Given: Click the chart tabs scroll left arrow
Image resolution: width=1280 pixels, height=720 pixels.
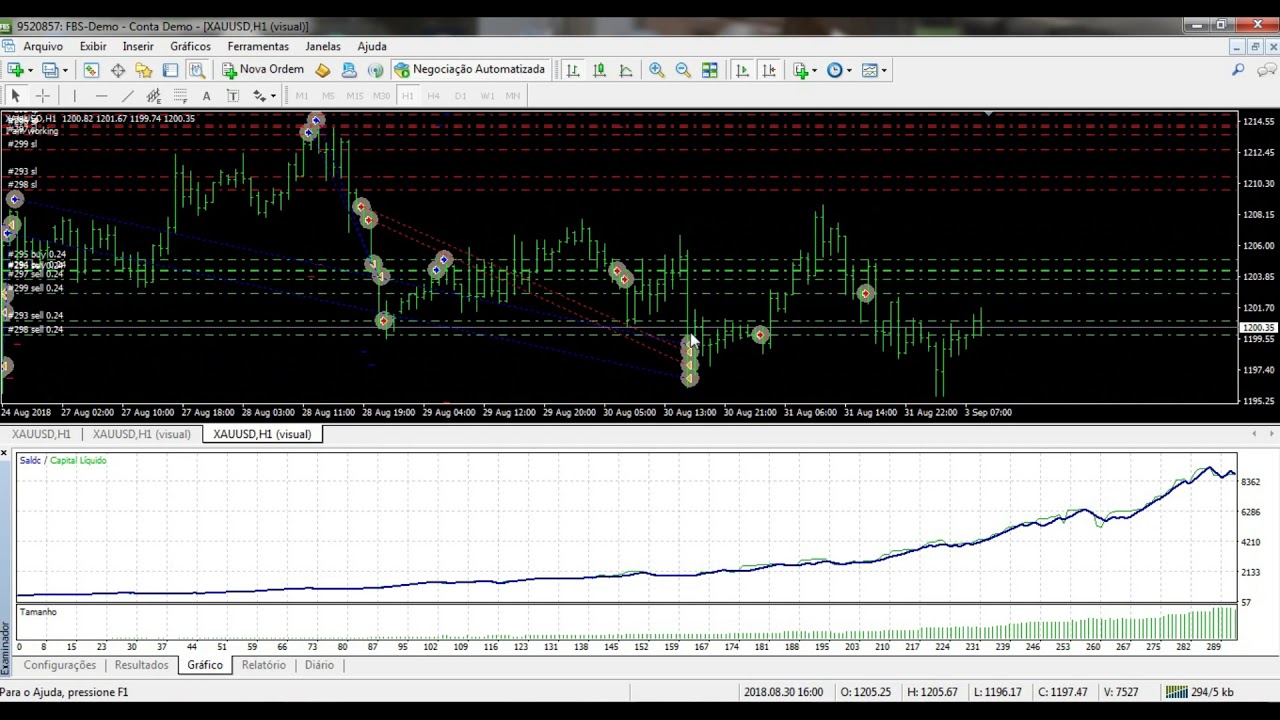Looking at the screenshot, I should pos(1256,434).
